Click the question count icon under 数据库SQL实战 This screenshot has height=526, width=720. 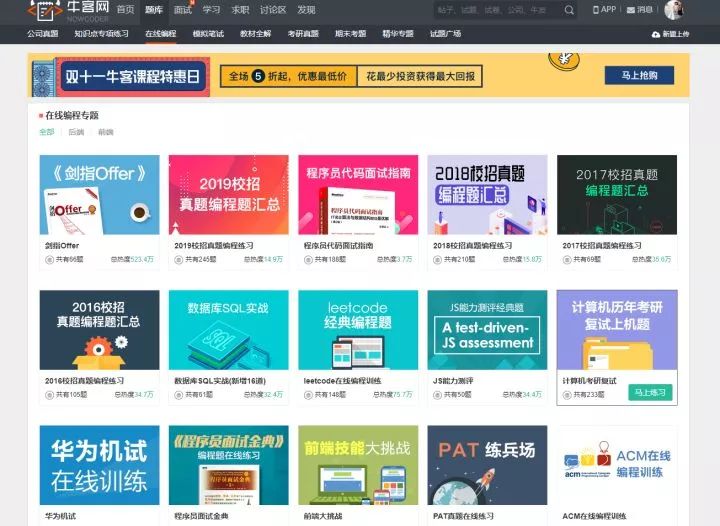(179, 395)
